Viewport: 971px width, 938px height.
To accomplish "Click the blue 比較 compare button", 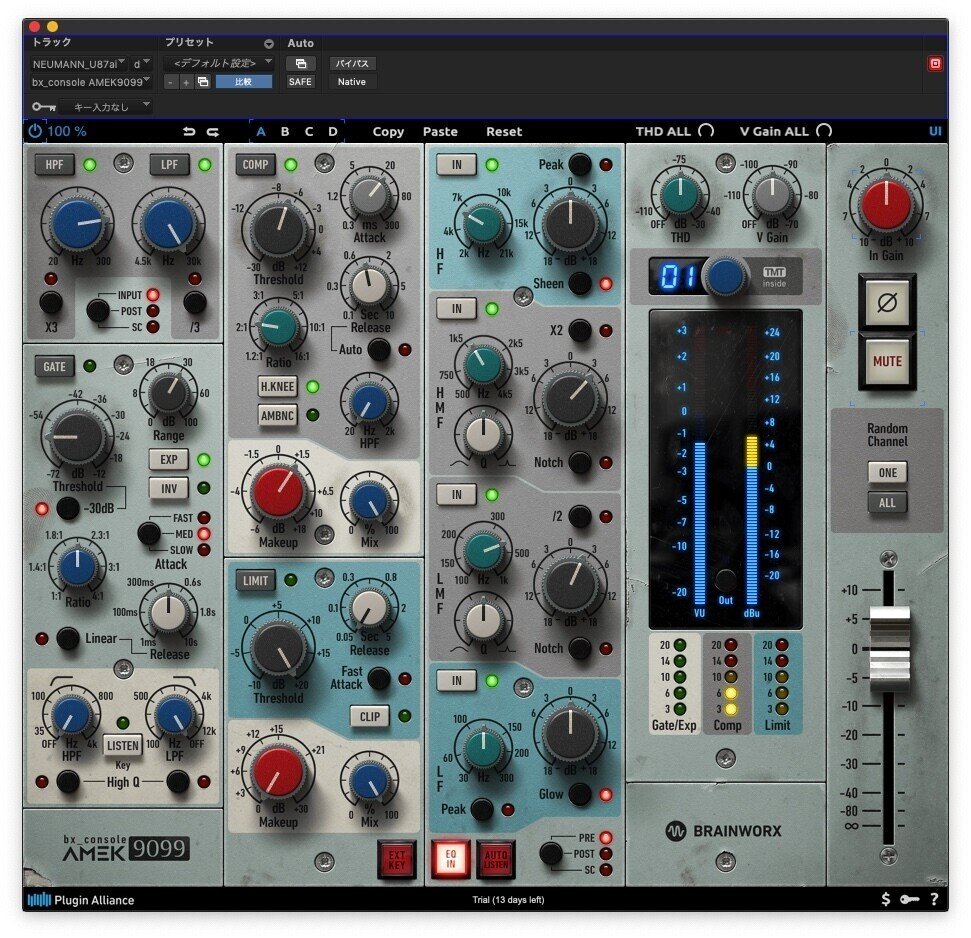I will point(243,82).
